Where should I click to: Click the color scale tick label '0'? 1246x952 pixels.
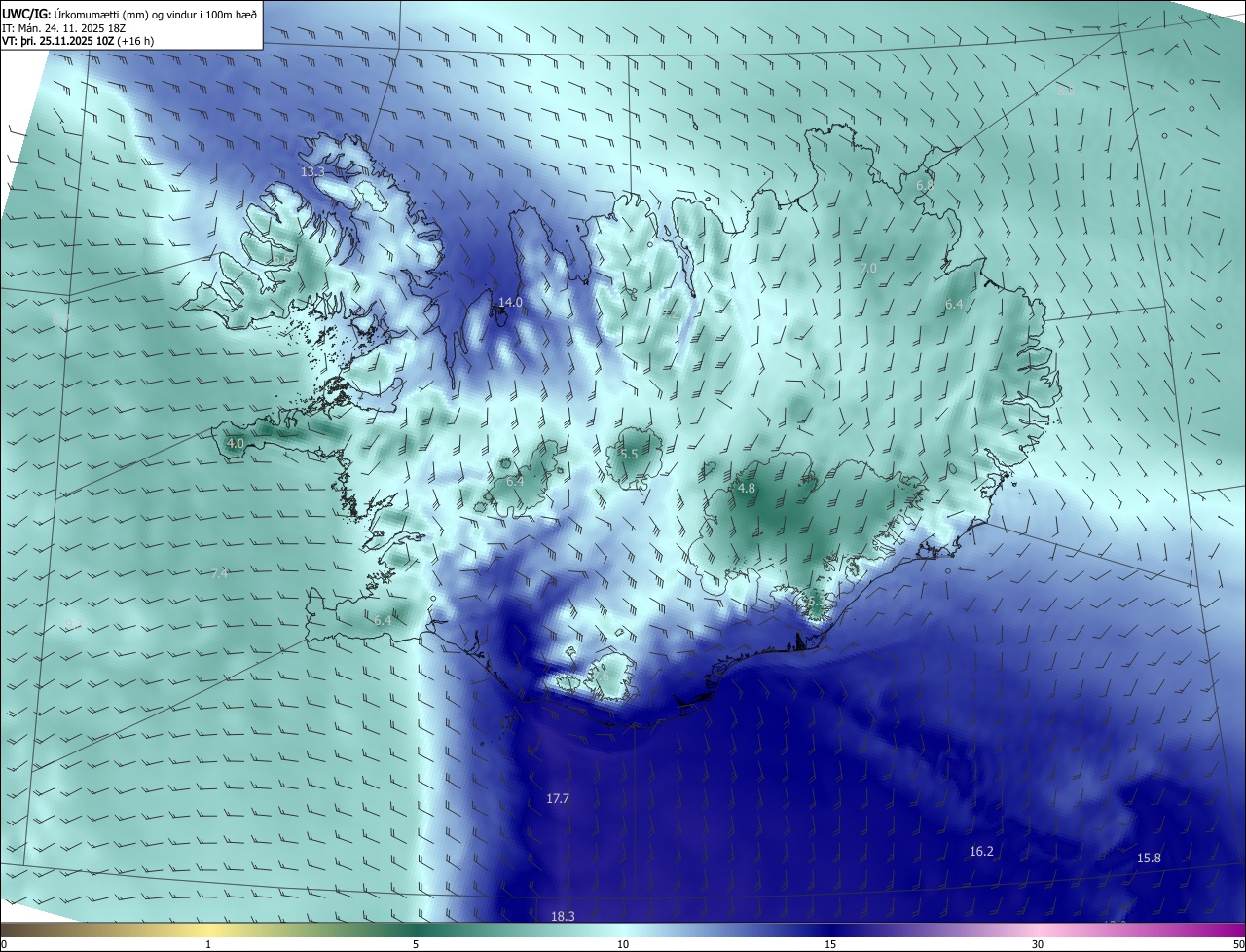tap(4, 944)
